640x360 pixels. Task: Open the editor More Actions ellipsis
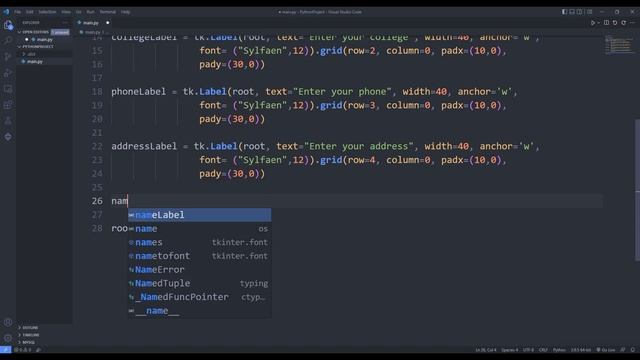pyautogui.click(x=632, y=23)
